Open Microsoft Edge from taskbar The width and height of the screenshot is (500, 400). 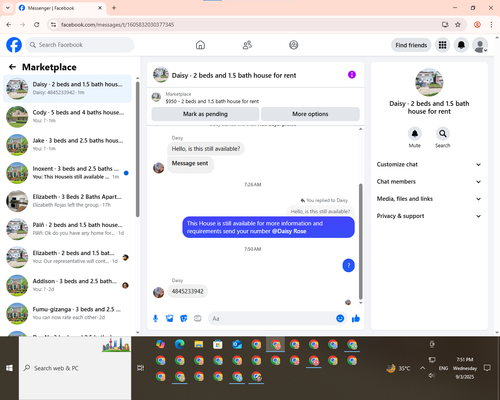click(180, 344)
